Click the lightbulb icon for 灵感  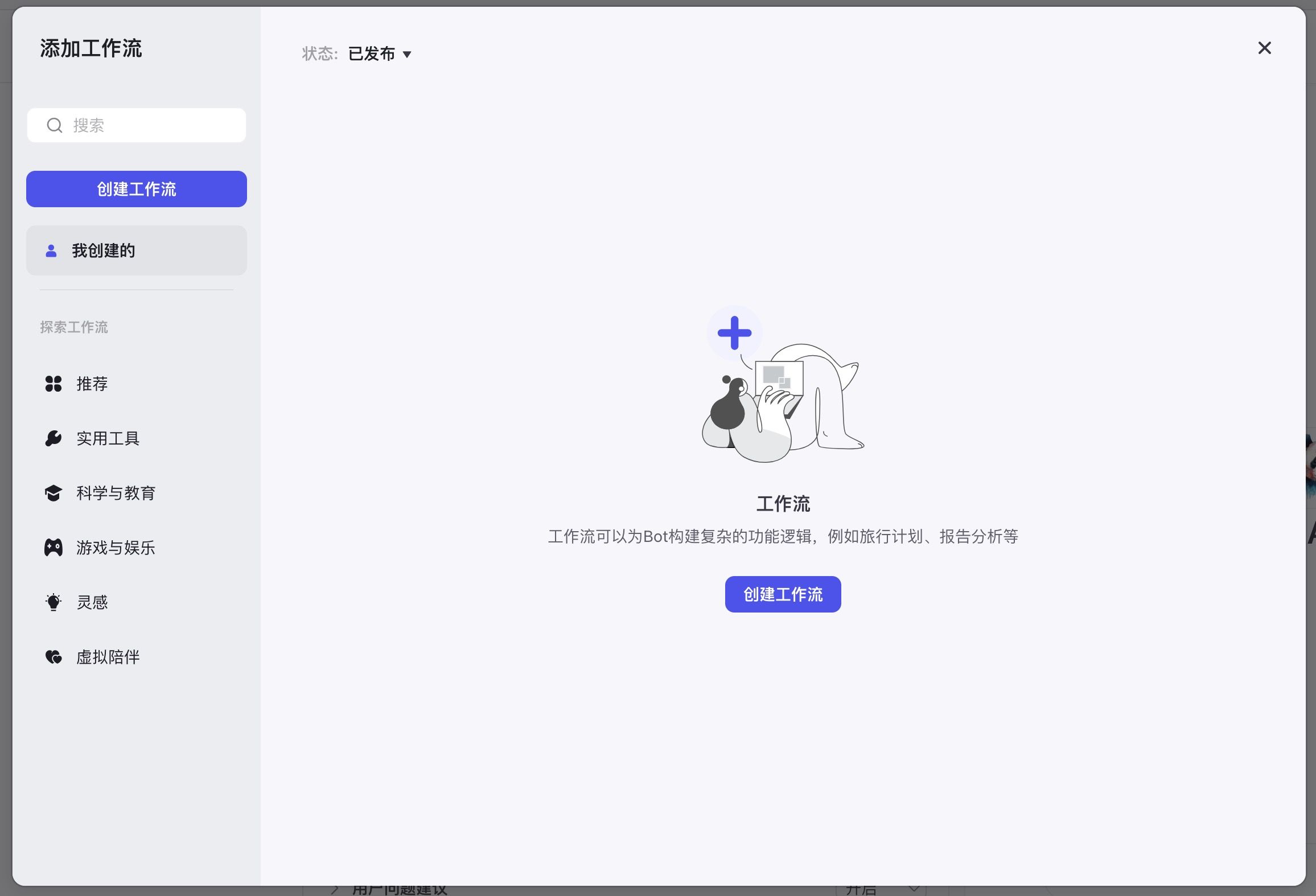pyautogui.click(x=54, y=602)
